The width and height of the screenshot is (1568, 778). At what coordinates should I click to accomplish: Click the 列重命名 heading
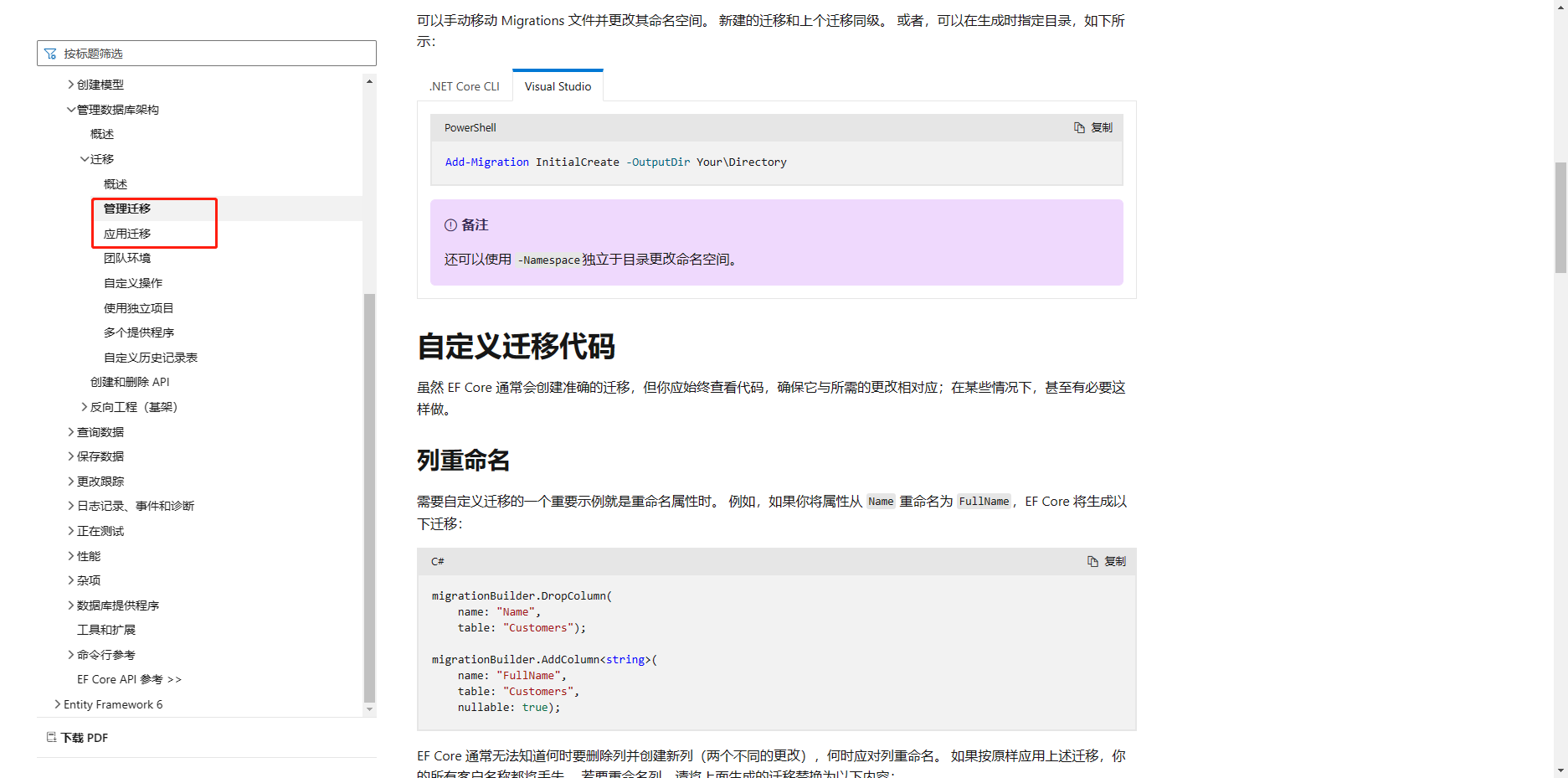click(x=463, y=460)
